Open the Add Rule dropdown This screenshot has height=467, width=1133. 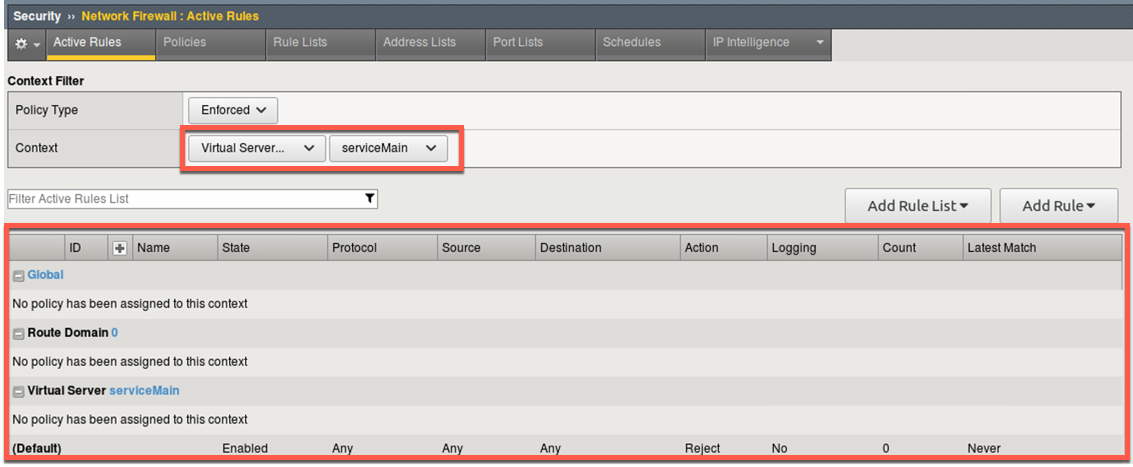(1059, 206)
